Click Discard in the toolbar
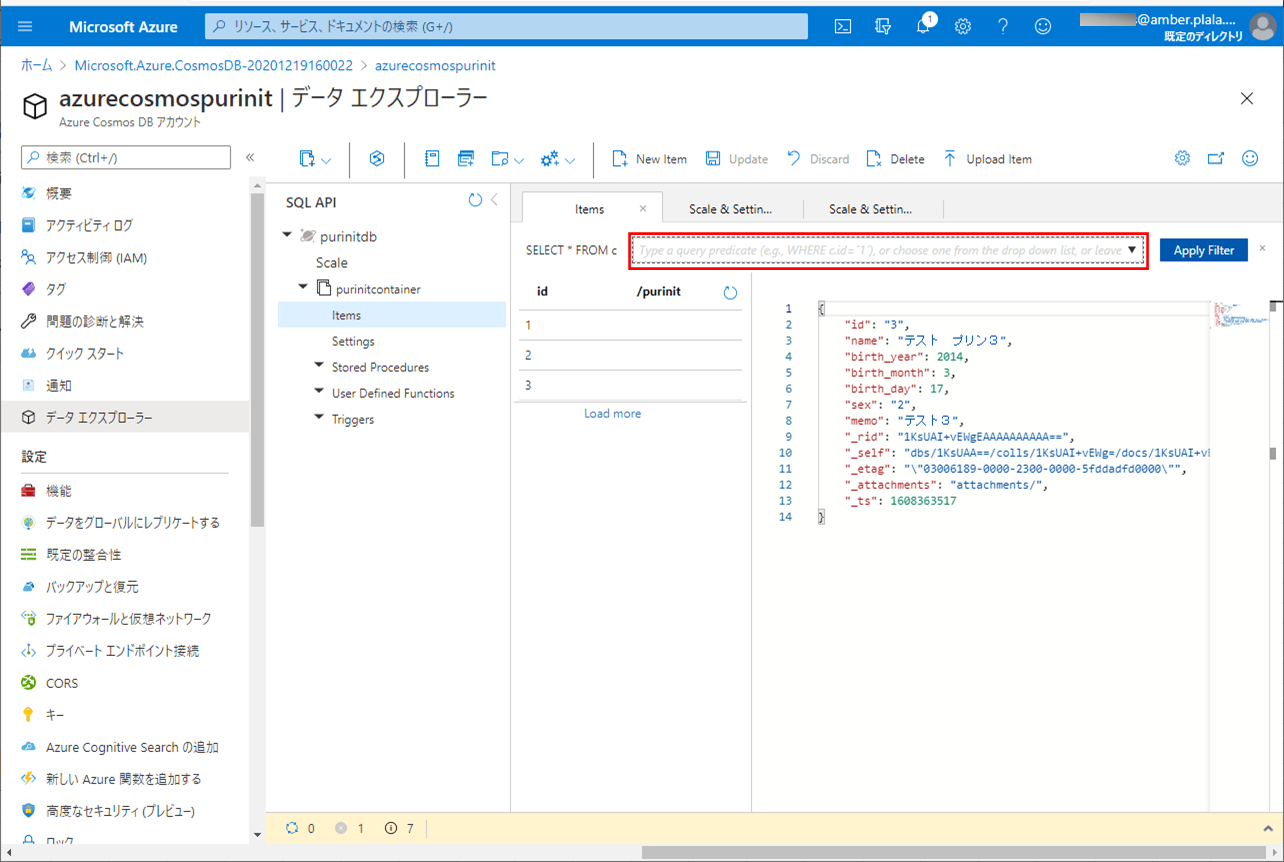 coord(818,159)
